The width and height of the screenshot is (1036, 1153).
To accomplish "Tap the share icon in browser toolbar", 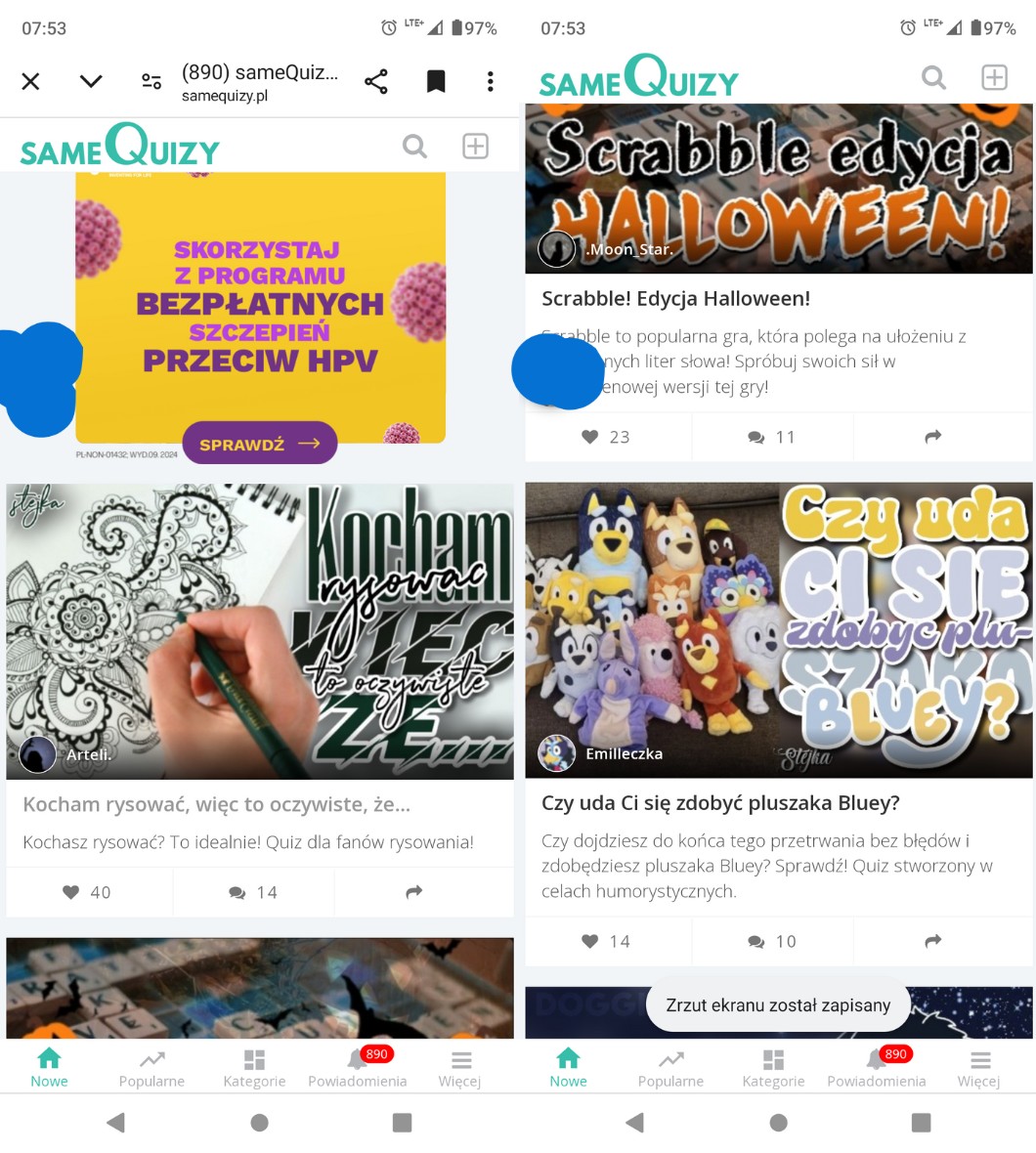I will [375, 81].
